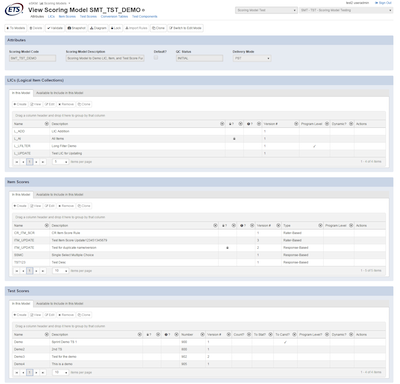
Task: Click Switch to Edit Mode button
Action: [185, 28]
